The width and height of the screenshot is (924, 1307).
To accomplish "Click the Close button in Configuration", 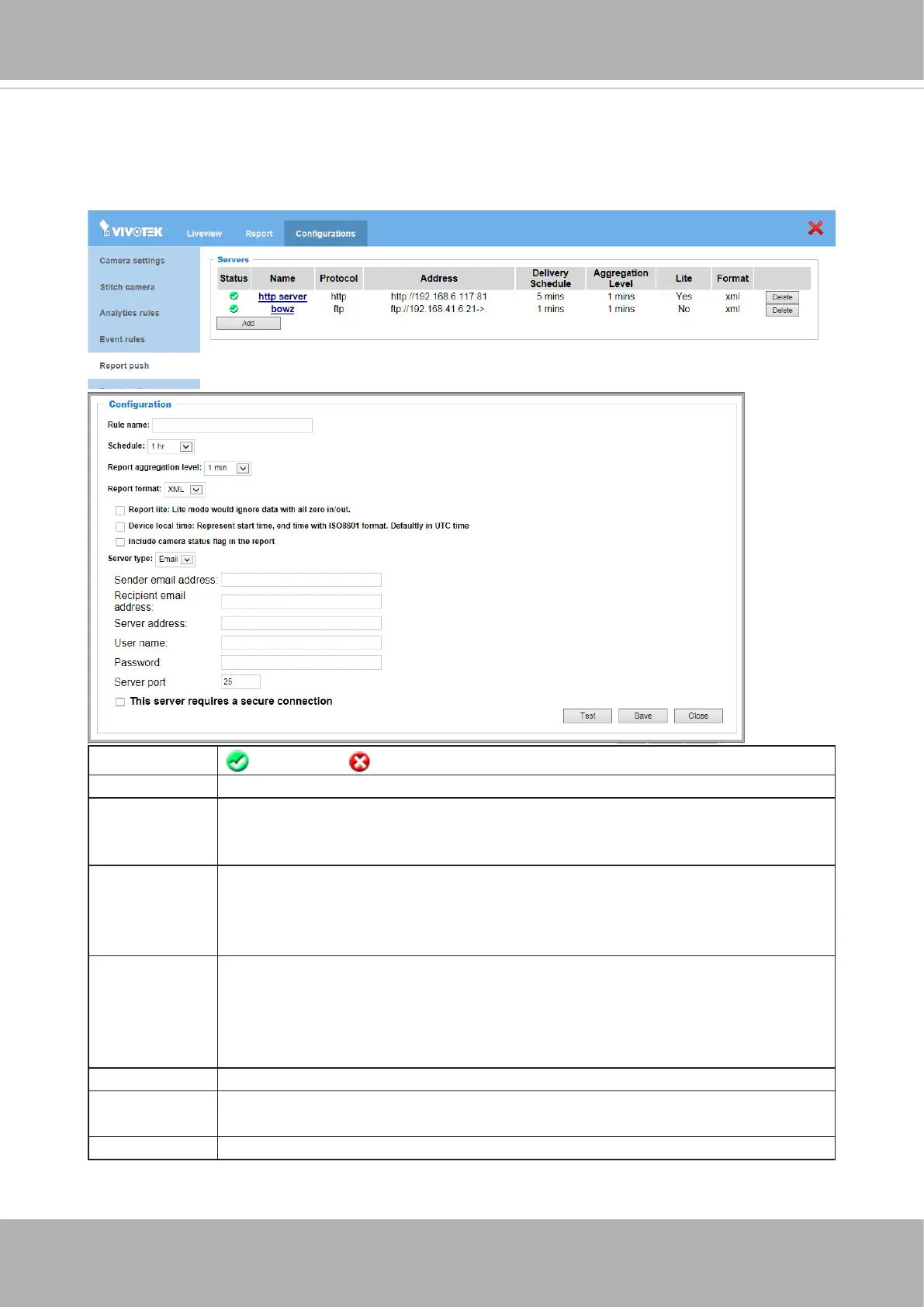I will [x=698, y=716].
